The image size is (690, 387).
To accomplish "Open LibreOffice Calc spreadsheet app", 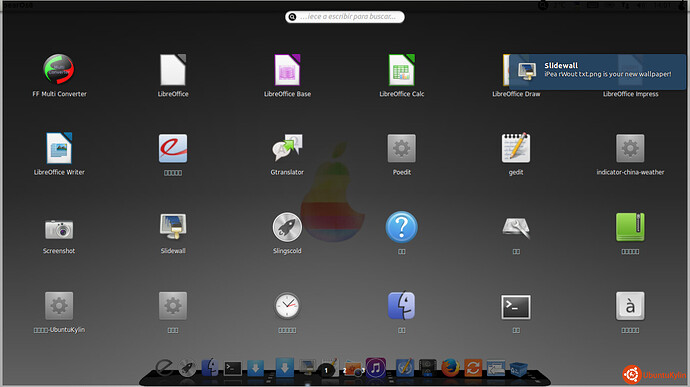I will [401, 70].
